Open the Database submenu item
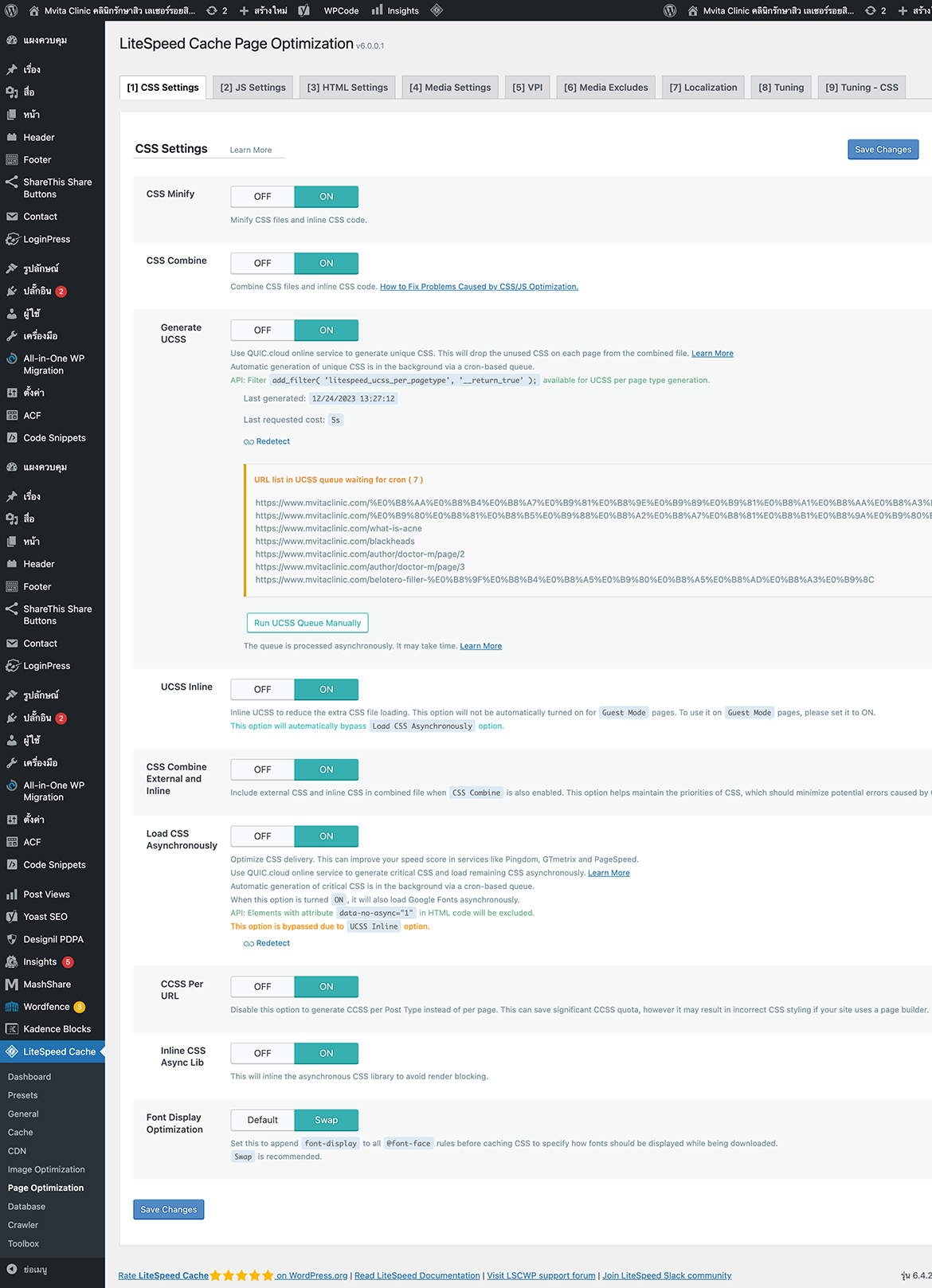The image size is (932, 1288). (x=26, y=1207)
